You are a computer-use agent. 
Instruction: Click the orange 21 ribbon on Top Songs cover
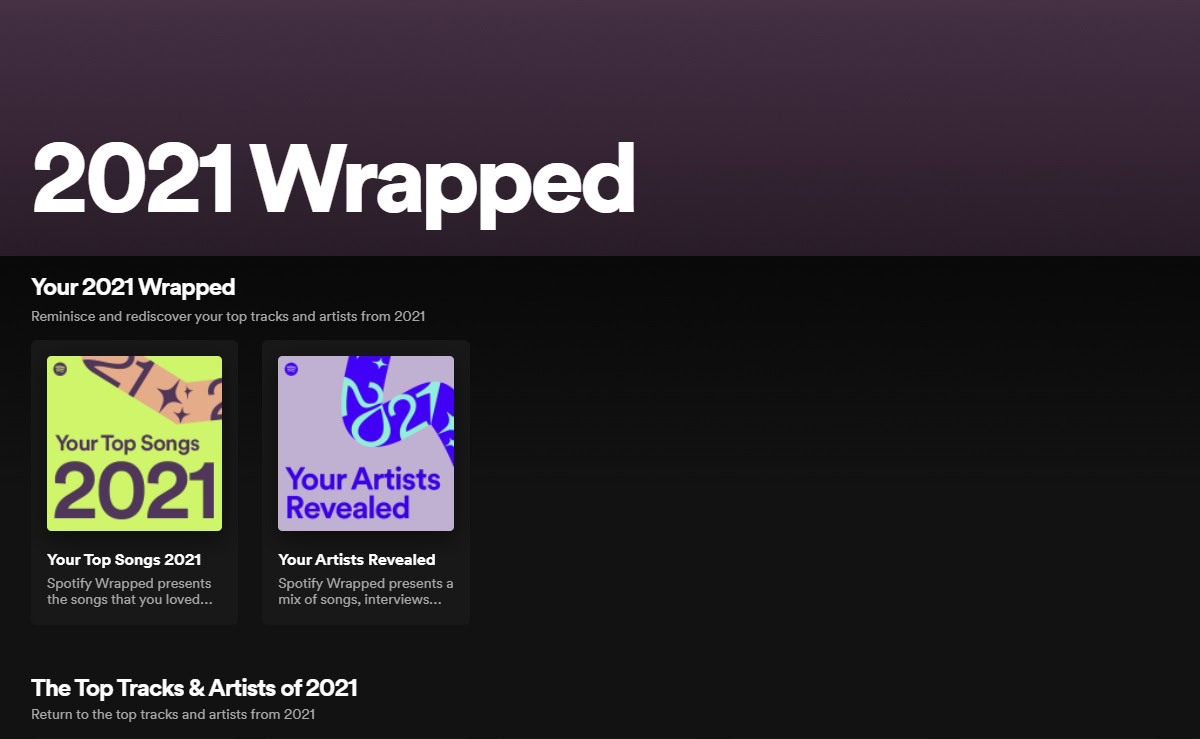[152, 388]
